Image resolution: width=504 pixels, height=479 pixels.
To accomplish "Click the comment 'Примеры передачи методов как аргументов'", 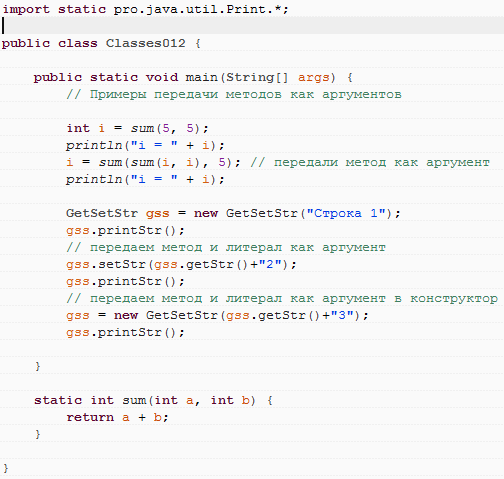I will tap(246, 94).
